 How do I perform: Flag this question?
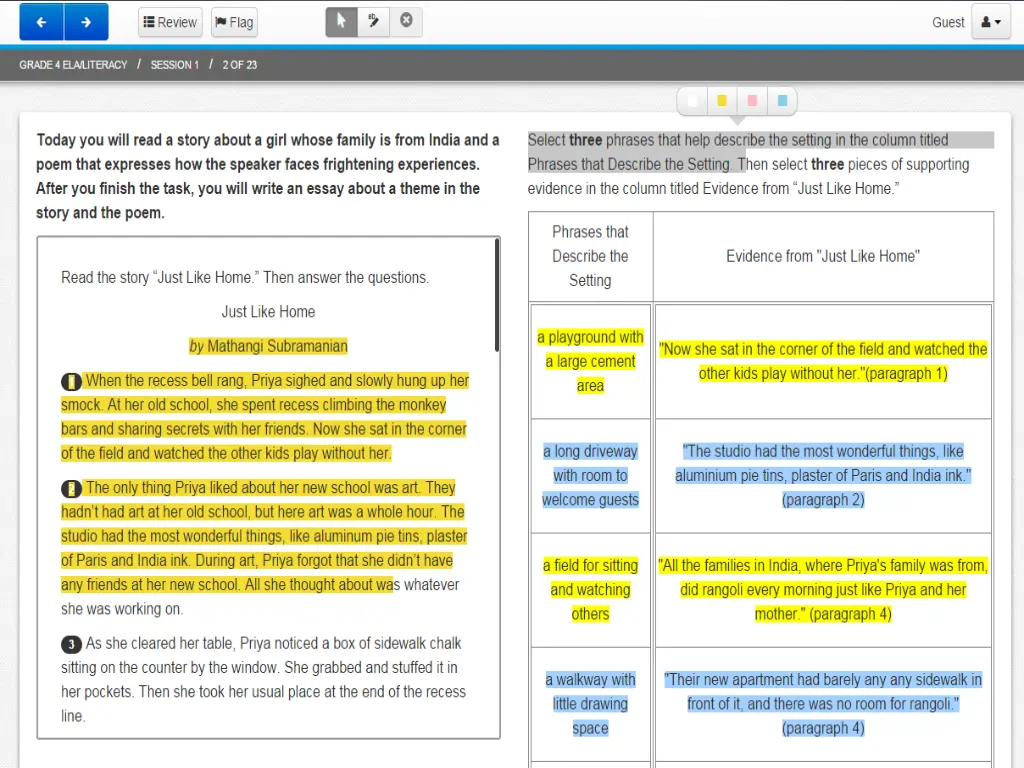point(234,22)
